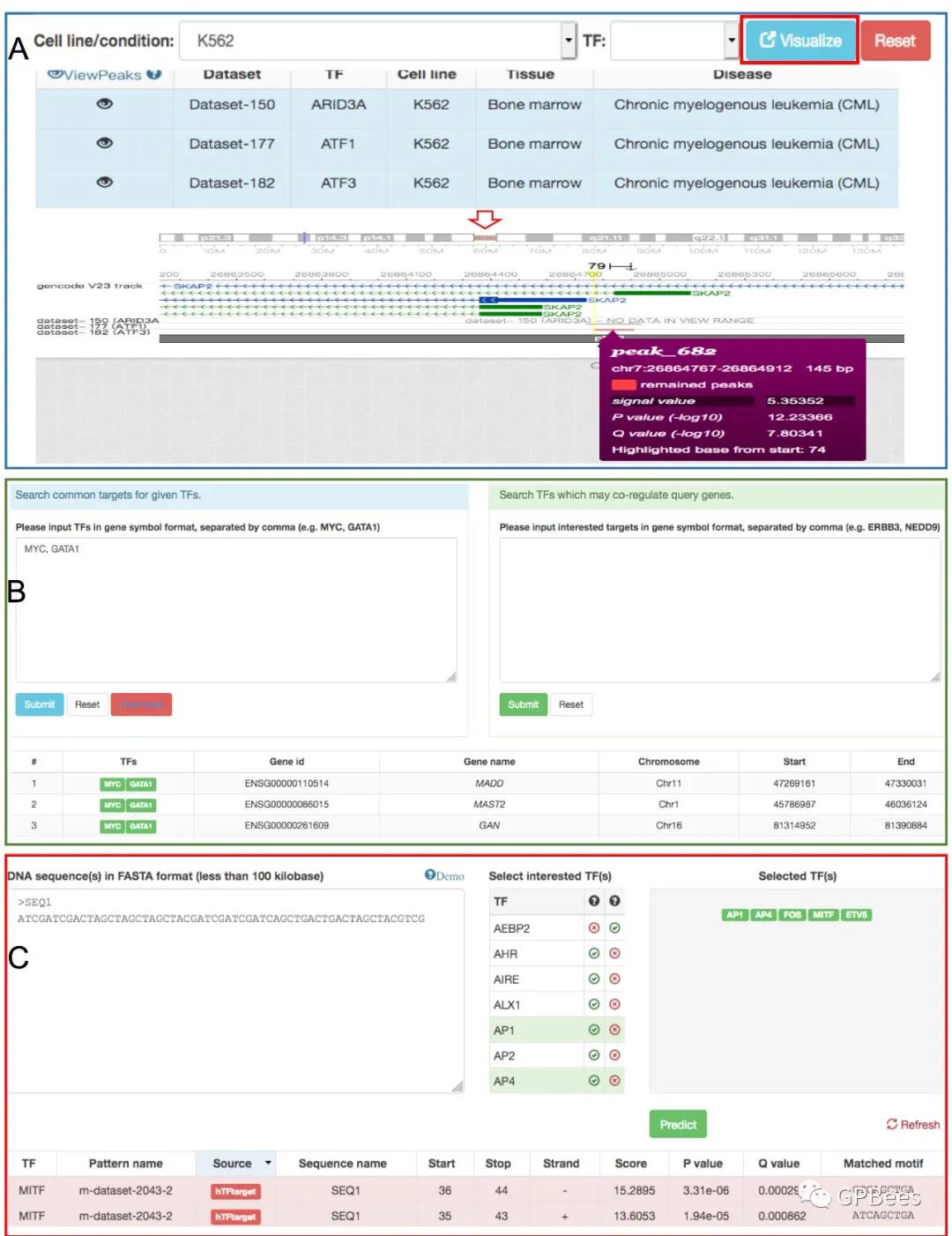Click the ATF3 TF cell
Screen dimensions: 952x1236
338,182
